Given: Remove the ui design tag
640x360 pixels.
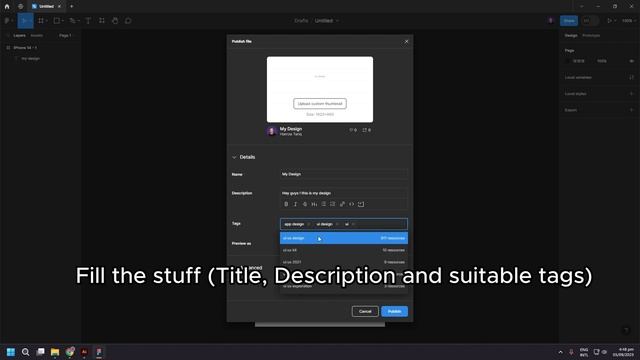Looking at the screenshot, I should coord(337,224).
